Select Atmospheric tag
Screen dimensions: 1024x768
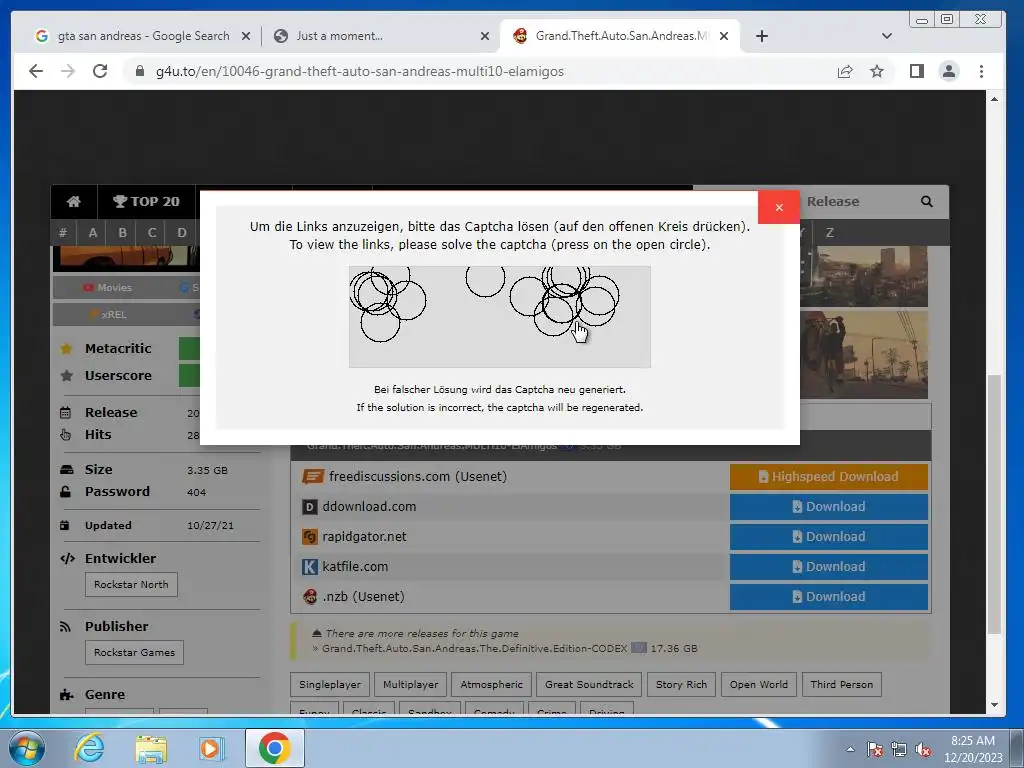(491, 684)
